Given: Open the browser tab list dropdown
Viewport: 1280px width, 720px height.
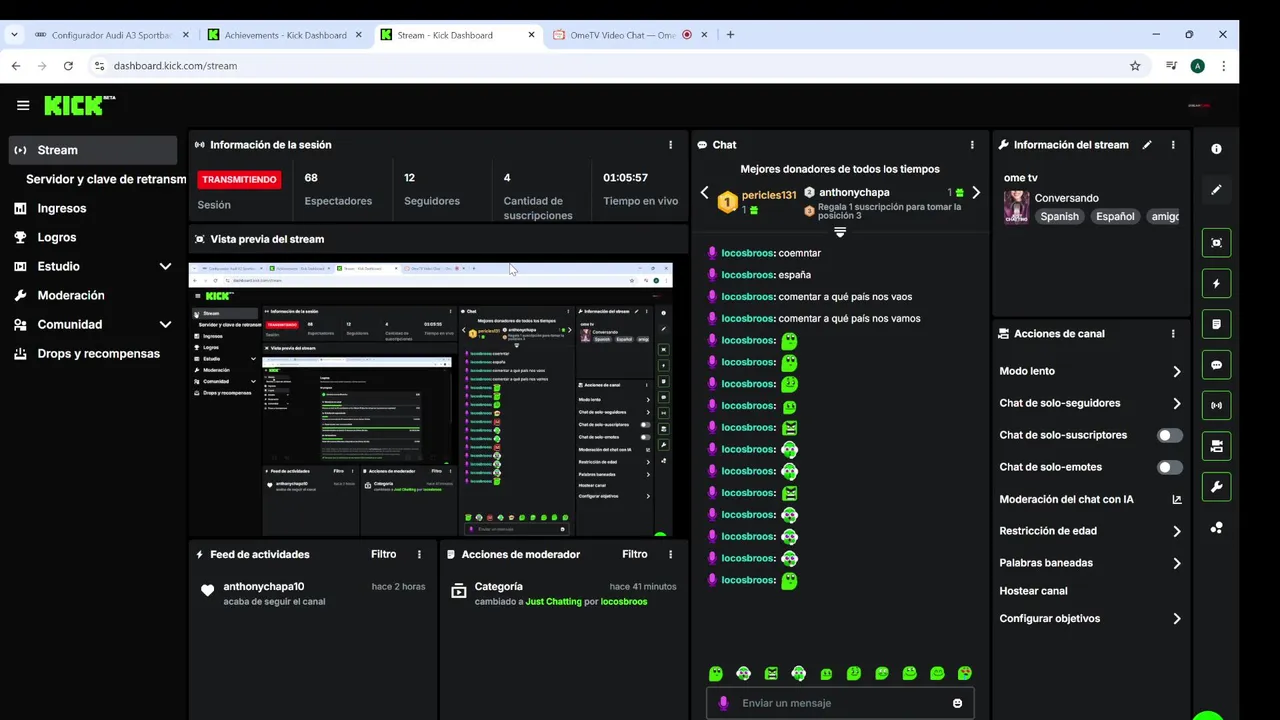Looking at the screenshot, I should (14, 34).
